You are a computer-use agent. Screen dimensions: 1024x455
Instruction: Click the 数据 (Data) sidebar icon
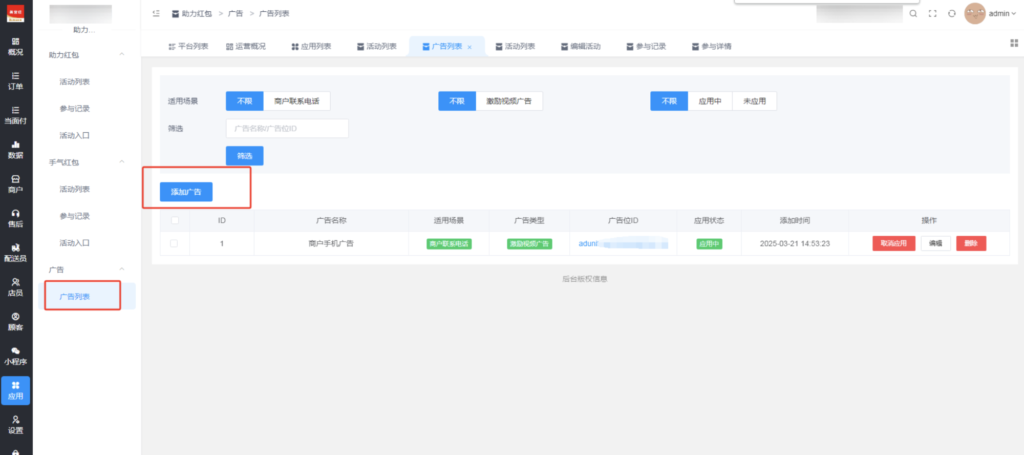[x=15, y=149]
